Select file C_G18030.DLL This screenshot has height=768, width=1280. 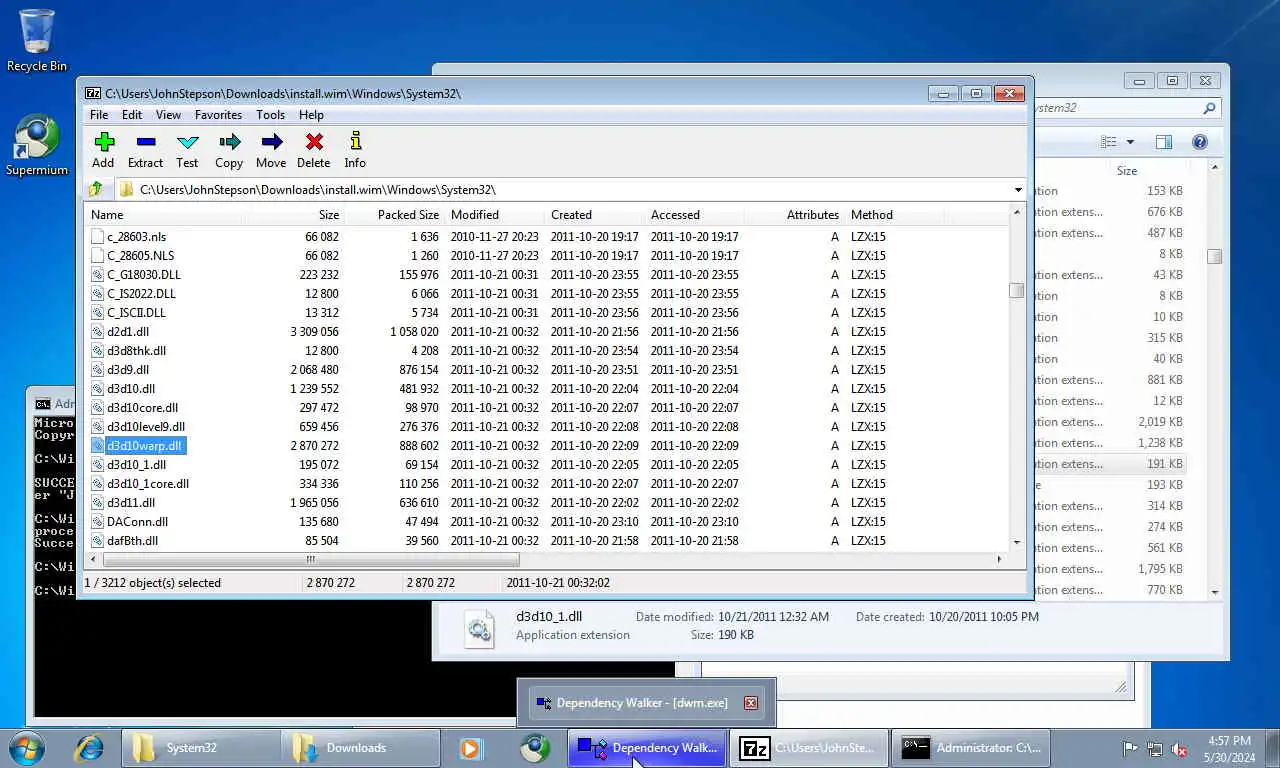tap(144, 275)
